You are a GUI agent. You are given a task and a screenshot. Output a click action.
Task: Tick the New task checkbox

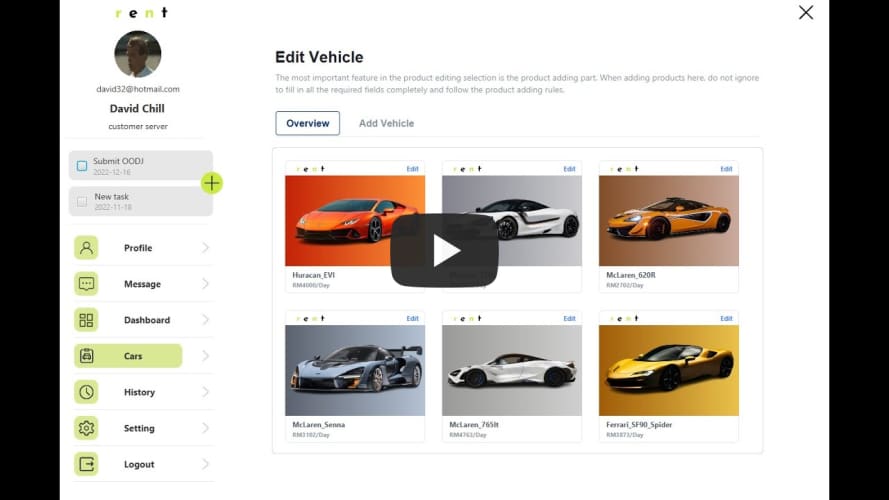click(82, 202)
